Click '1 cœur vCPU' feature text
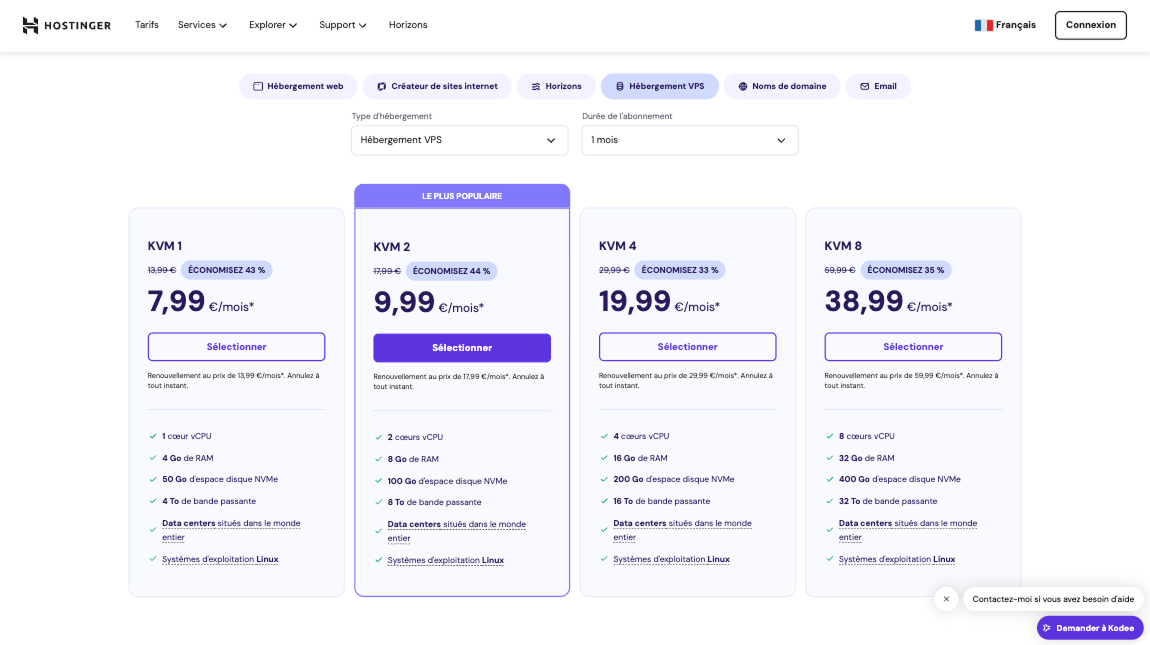The height and width of the screenshot is (645, 1150). click(x=187, y=436)
